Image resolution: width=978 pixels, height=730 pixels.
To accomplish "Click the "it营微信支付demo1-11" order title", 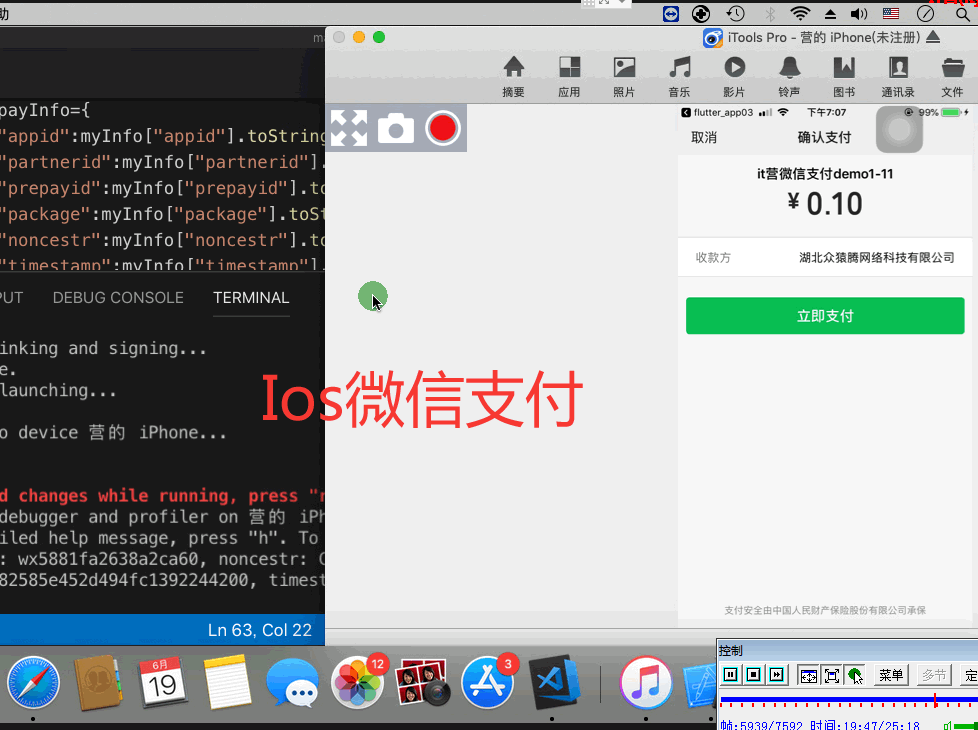I will pyautogui.click(x=825, y=174).
